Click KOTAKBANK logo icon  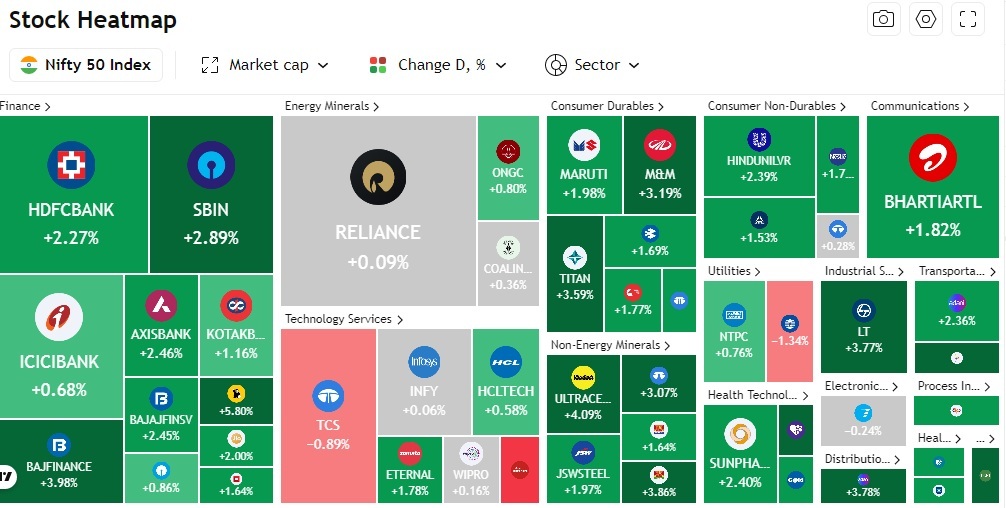point(236,306)
